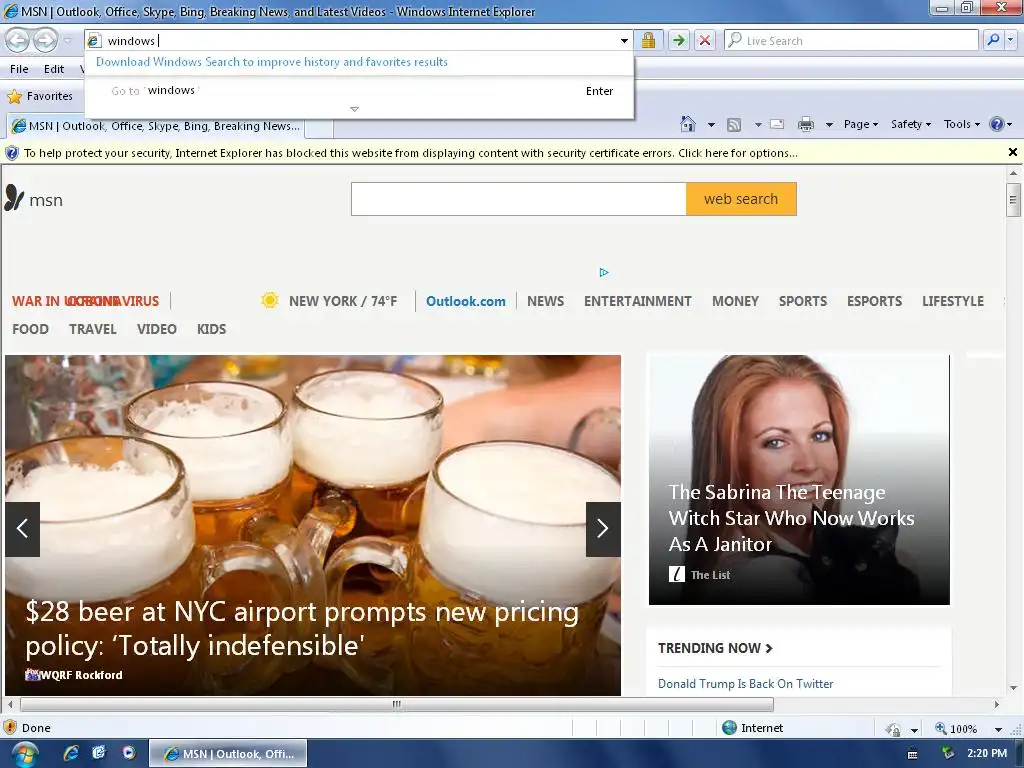Viewport: 1024px width, 768px height.
Task: Click the New York weather sun icon
Action: point(270,300)
